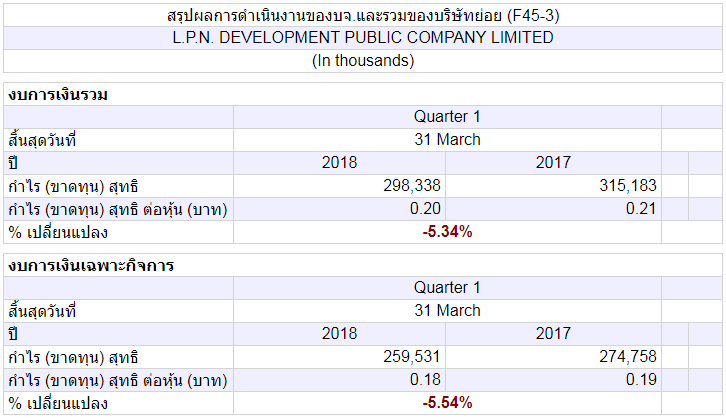Image resolution: width=726 pixels, height=418 pixels.
Task: Select first table's 2018 year header
Action: pos(339,162)
